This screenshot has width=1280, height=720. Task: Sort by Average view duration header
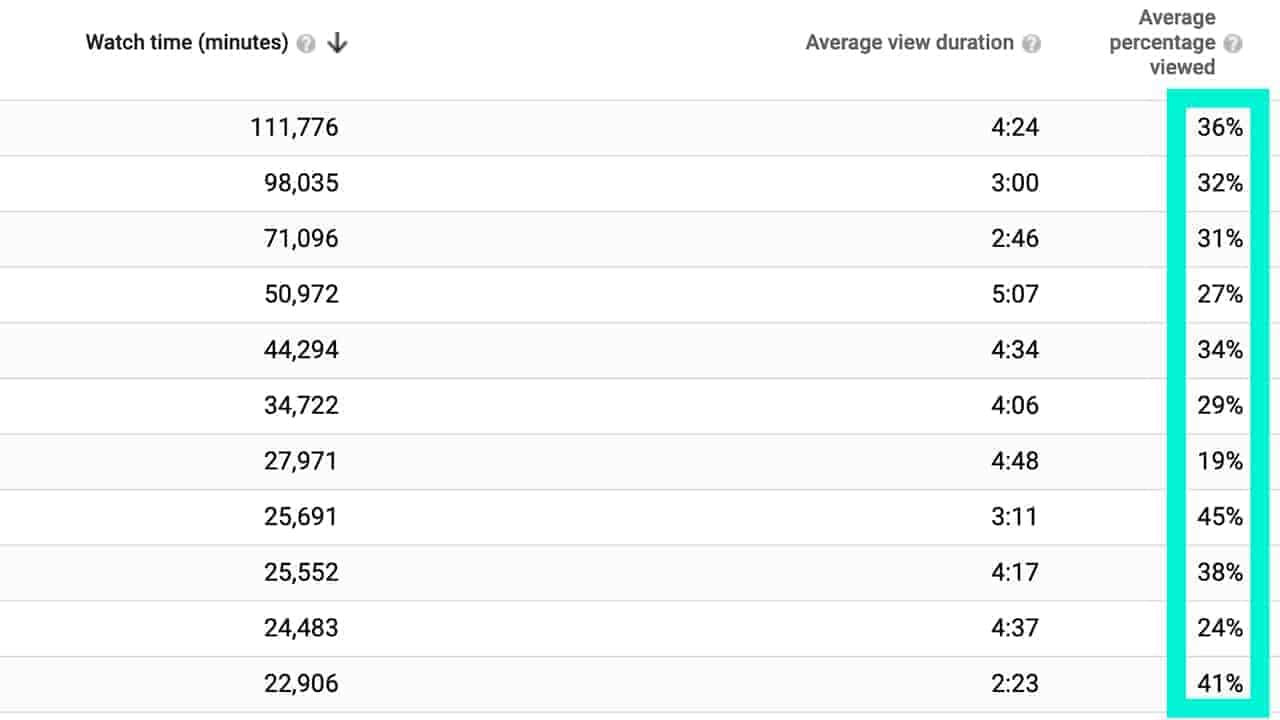910,43
